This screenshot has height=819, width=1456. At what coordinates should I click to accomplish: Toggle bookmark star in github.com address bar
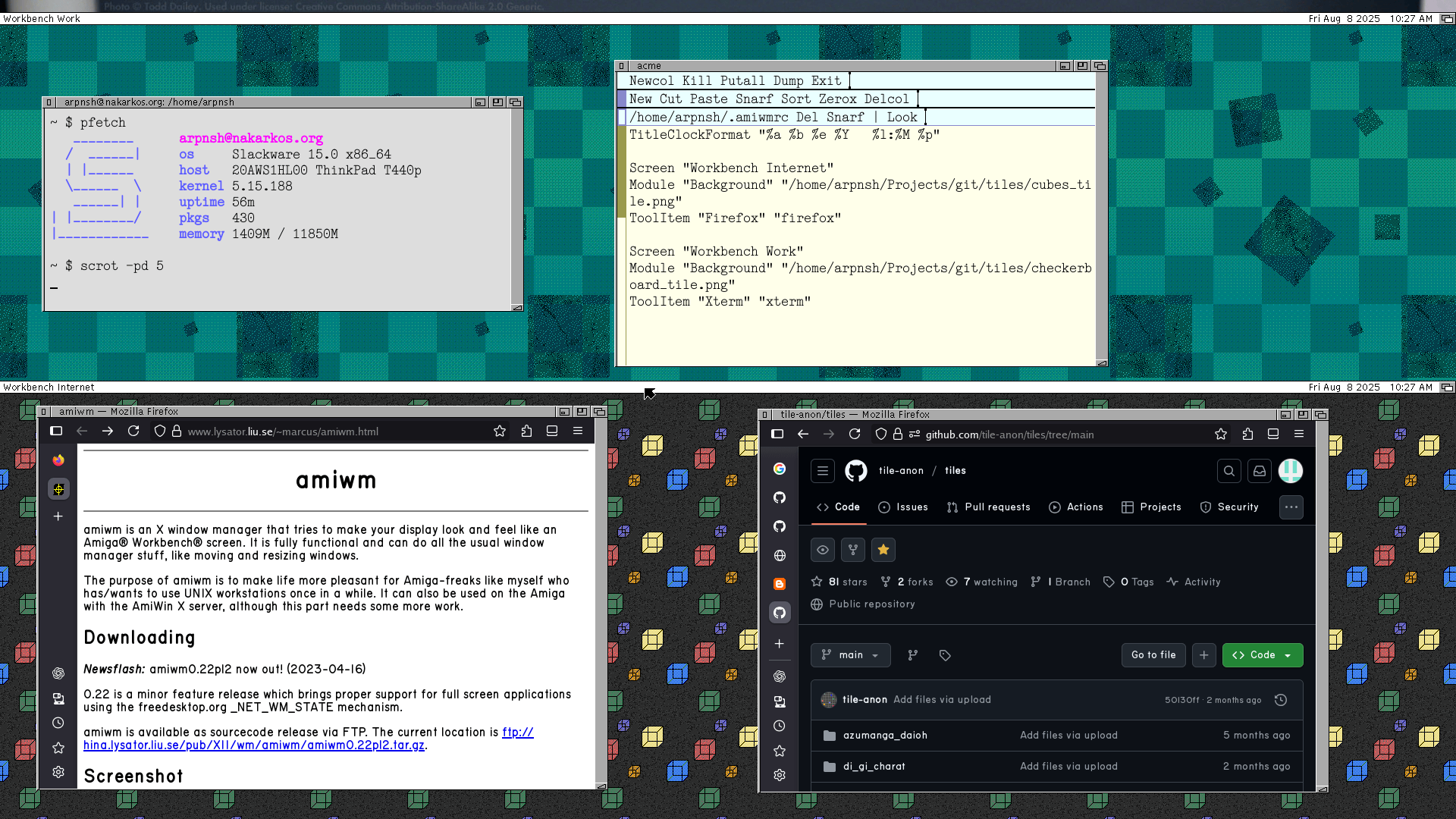1221,435
